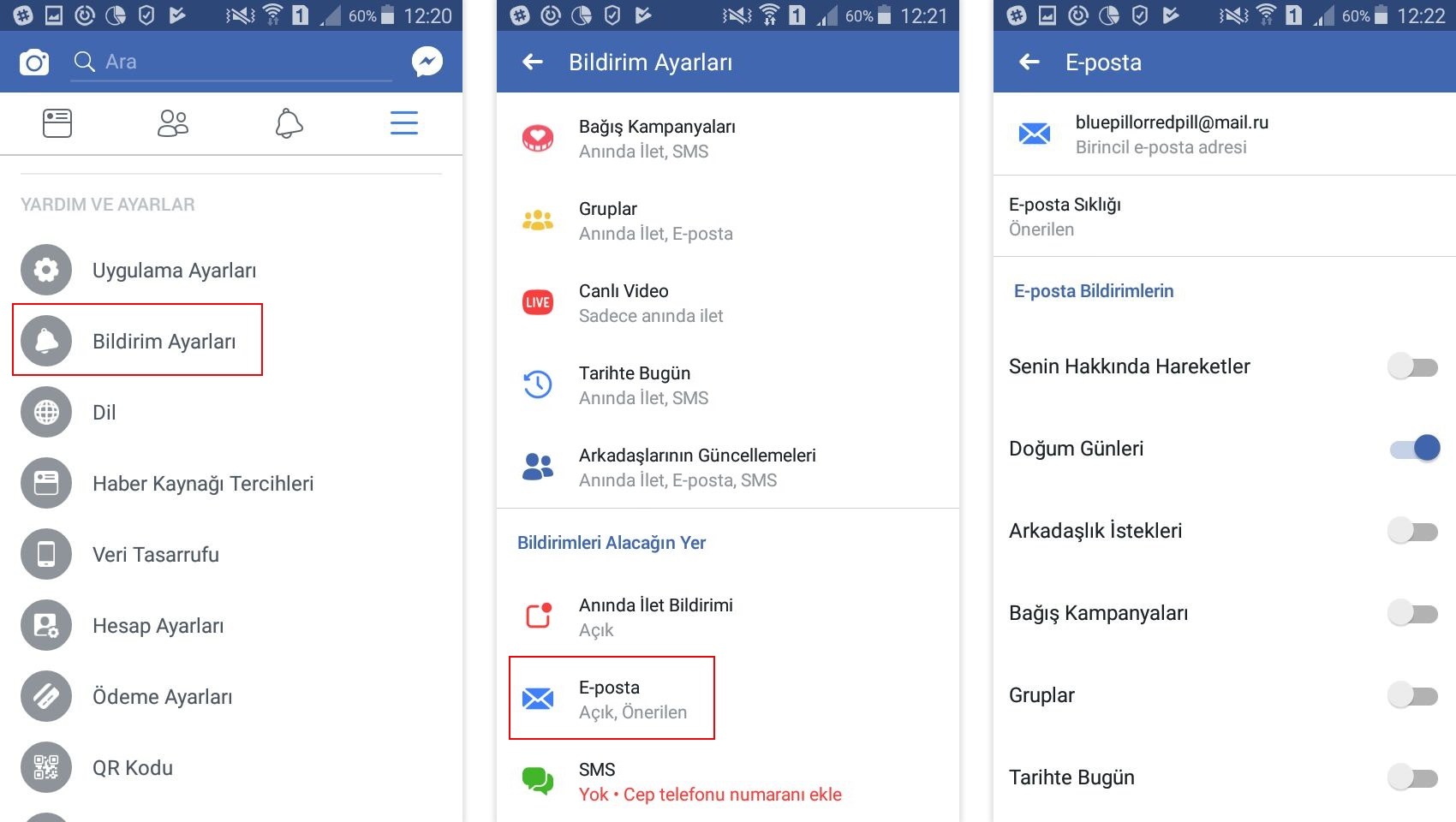
Task: Enable the Tarihte Bugün email switch
Action: point(1413,777)
